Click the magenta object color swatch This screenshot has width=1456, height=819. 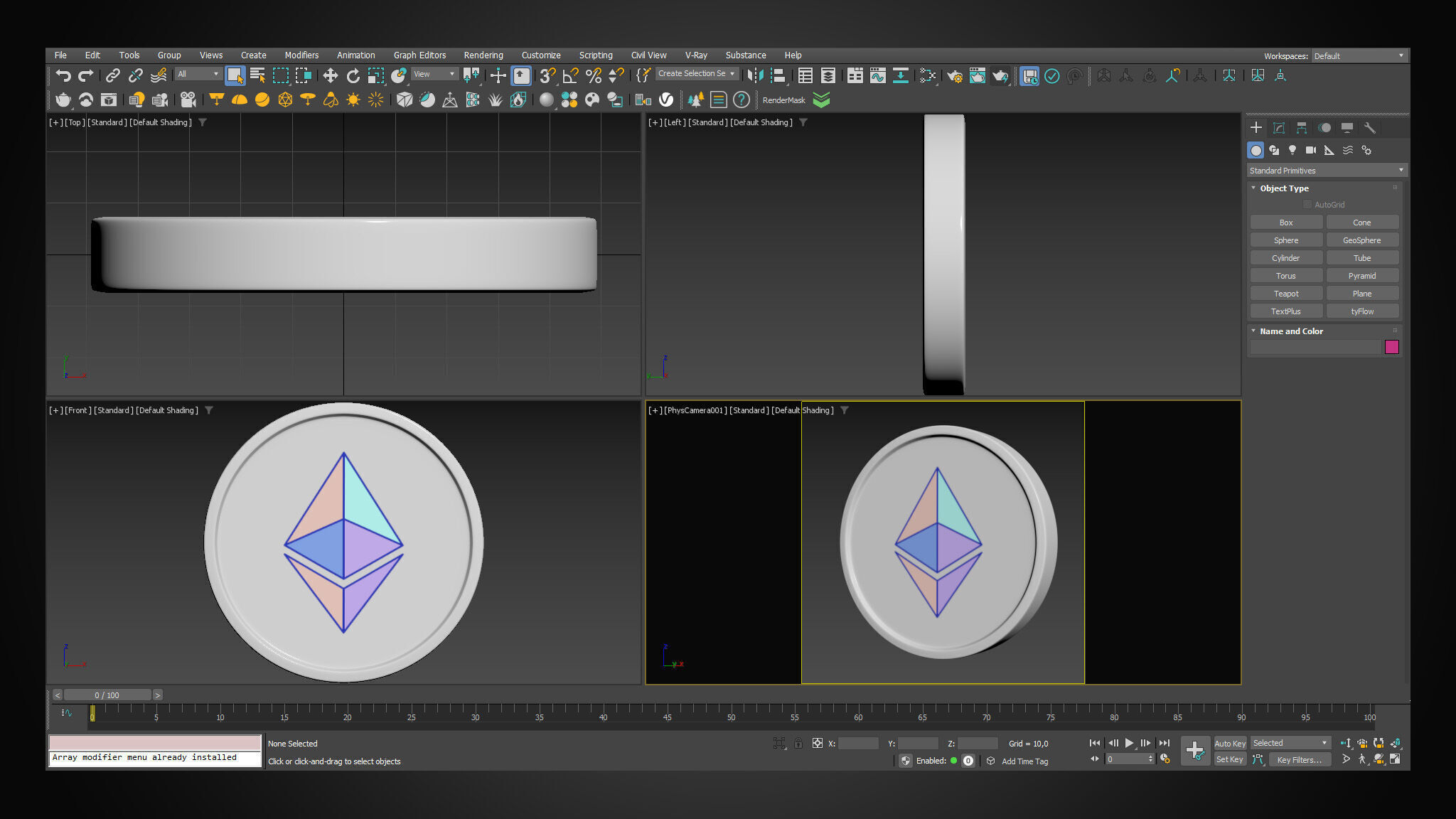[x=1391, y=347]
